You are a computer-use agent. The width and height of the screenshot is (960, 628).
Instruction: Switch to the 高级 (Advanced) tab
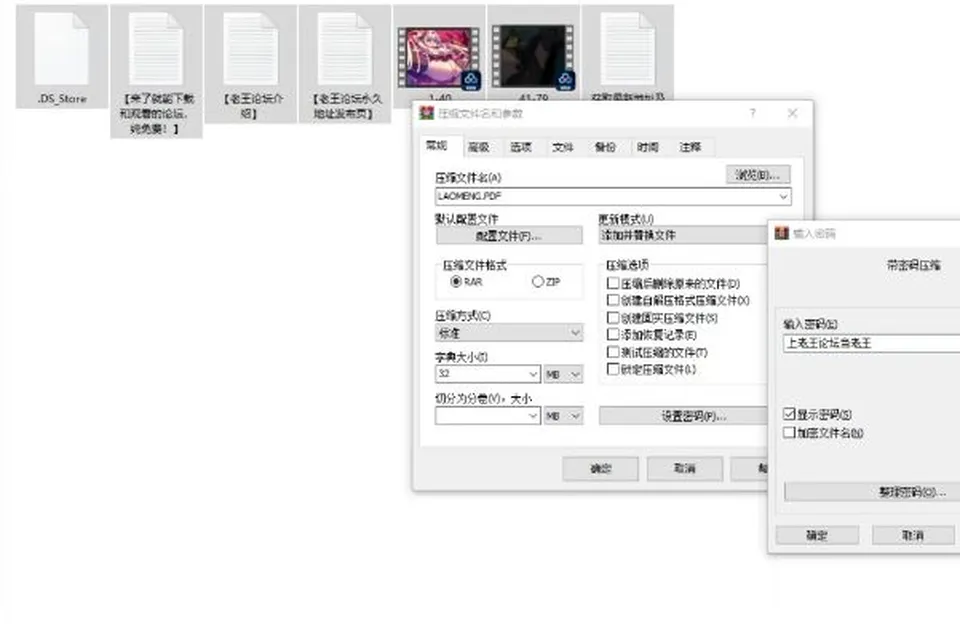point(478,147)
